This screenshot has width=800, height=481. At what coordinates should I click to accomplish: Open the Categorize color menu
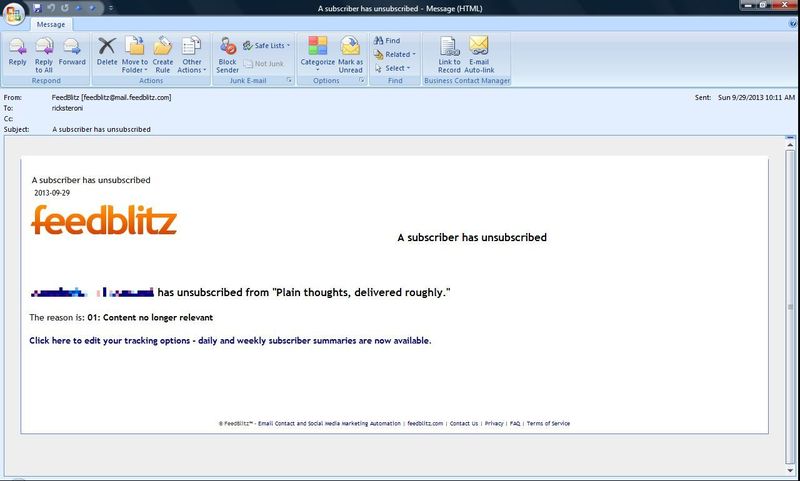pos(317,51)
